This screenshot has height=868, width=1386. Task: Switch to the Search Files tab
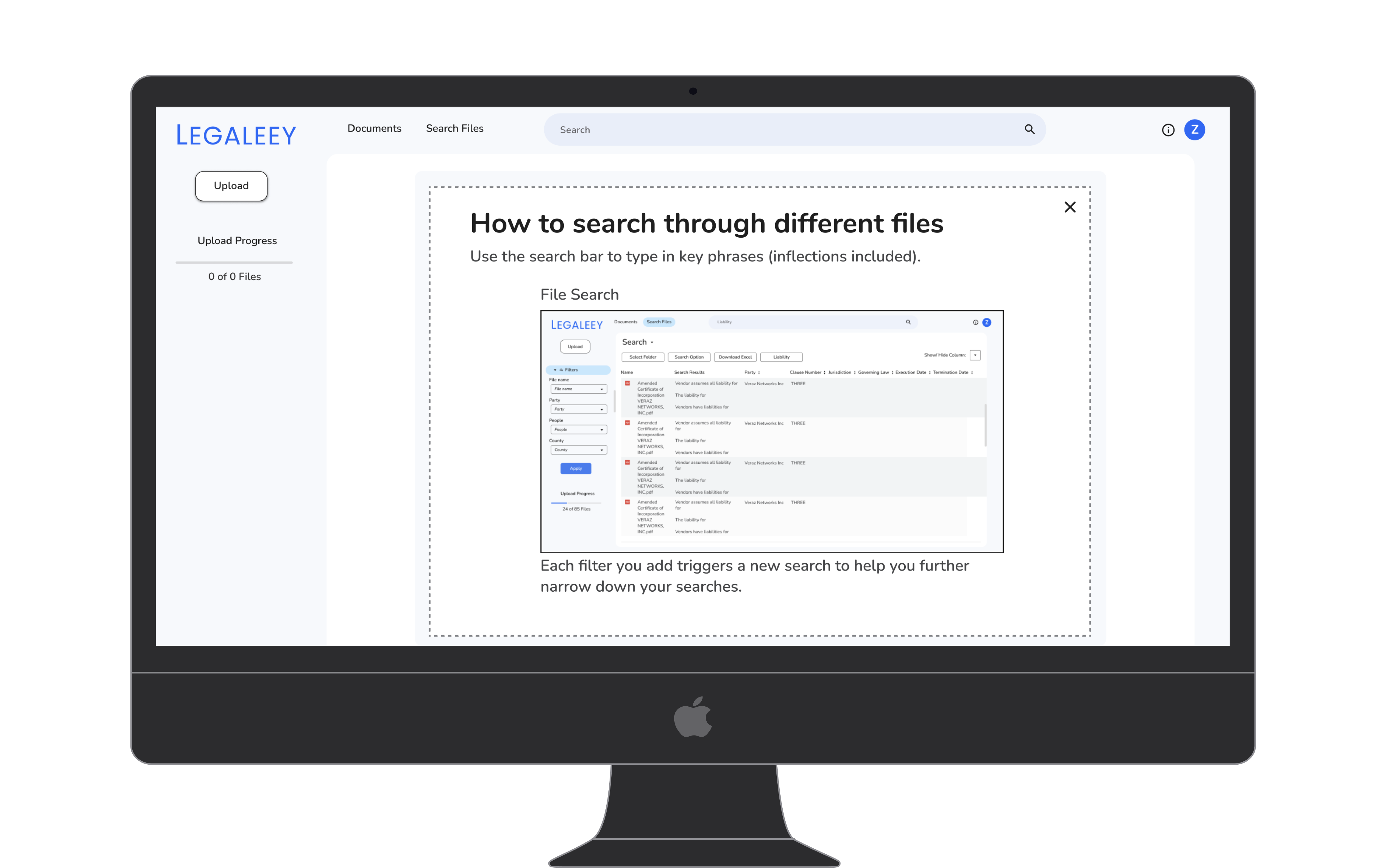455,129
